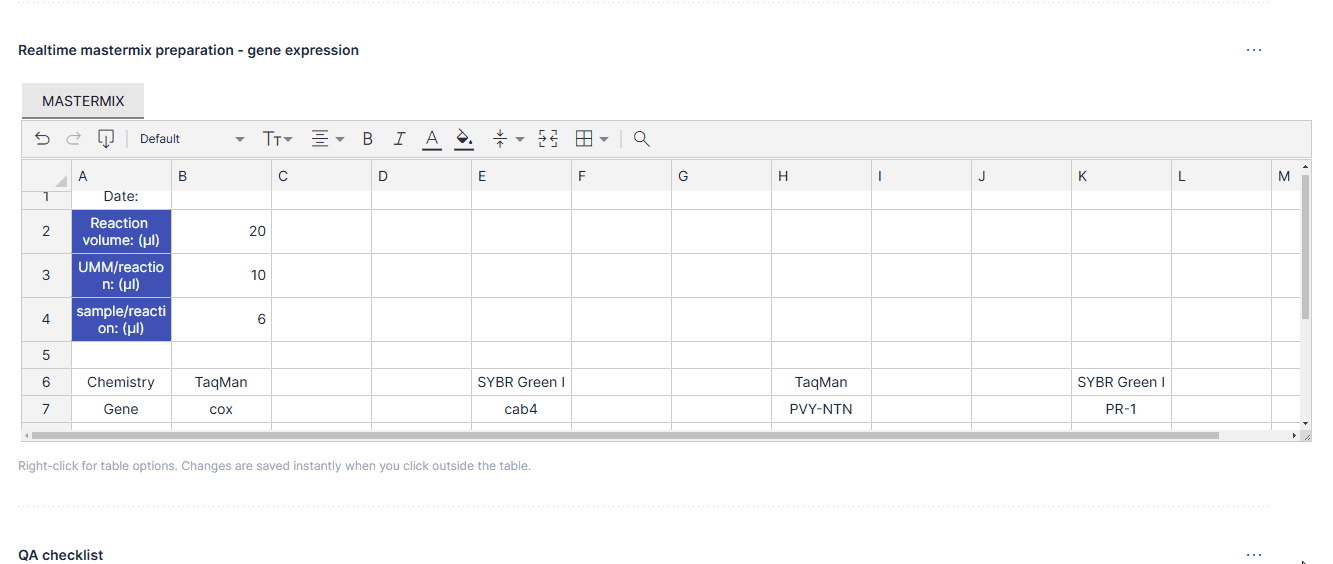Select column E header
Image resolution: width=1333 pixels, height=564 pixels.
tap(521, 176)
